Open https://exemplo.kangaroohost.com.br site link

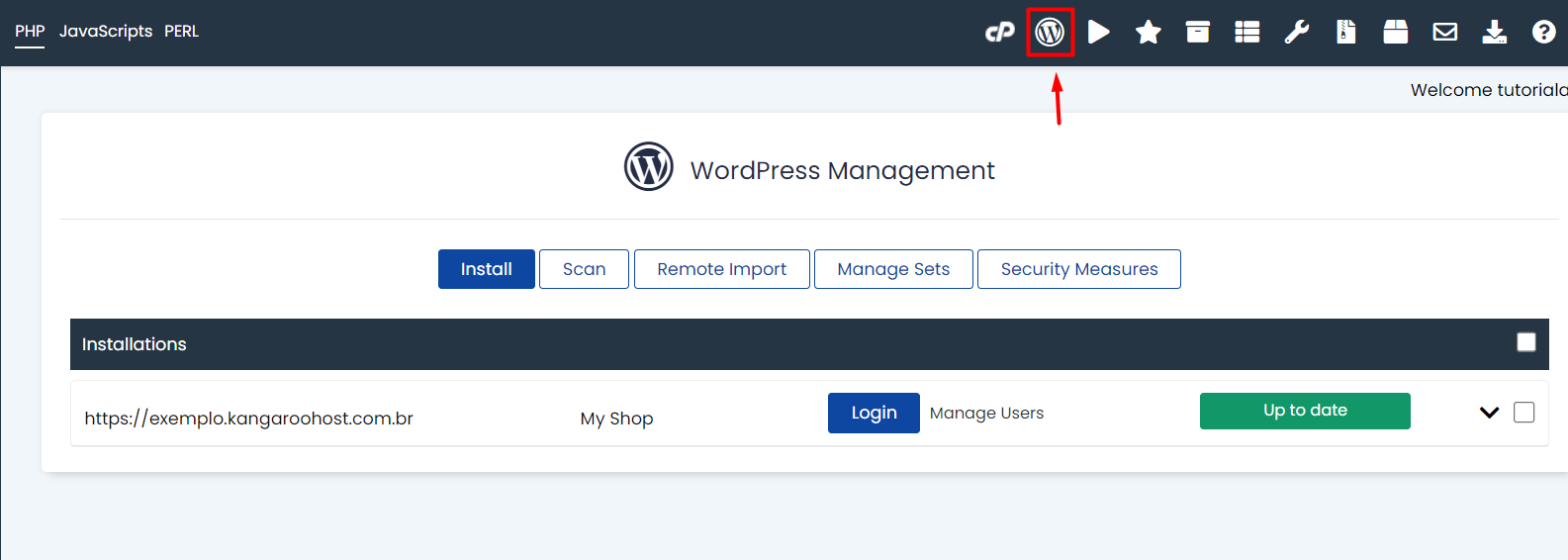[248, 419]
